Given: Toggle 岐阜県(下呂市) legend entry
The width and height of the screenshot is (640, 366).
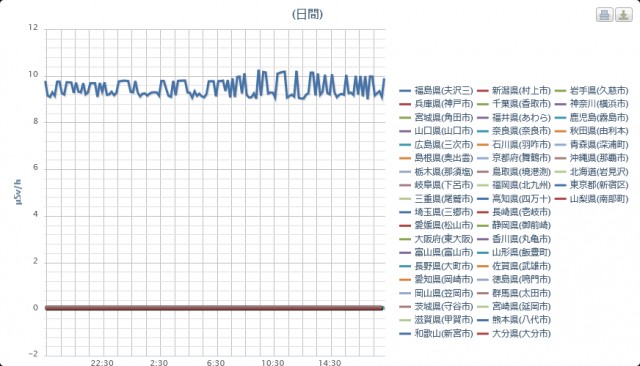Looking at the screenshot, I should point(436,185).
